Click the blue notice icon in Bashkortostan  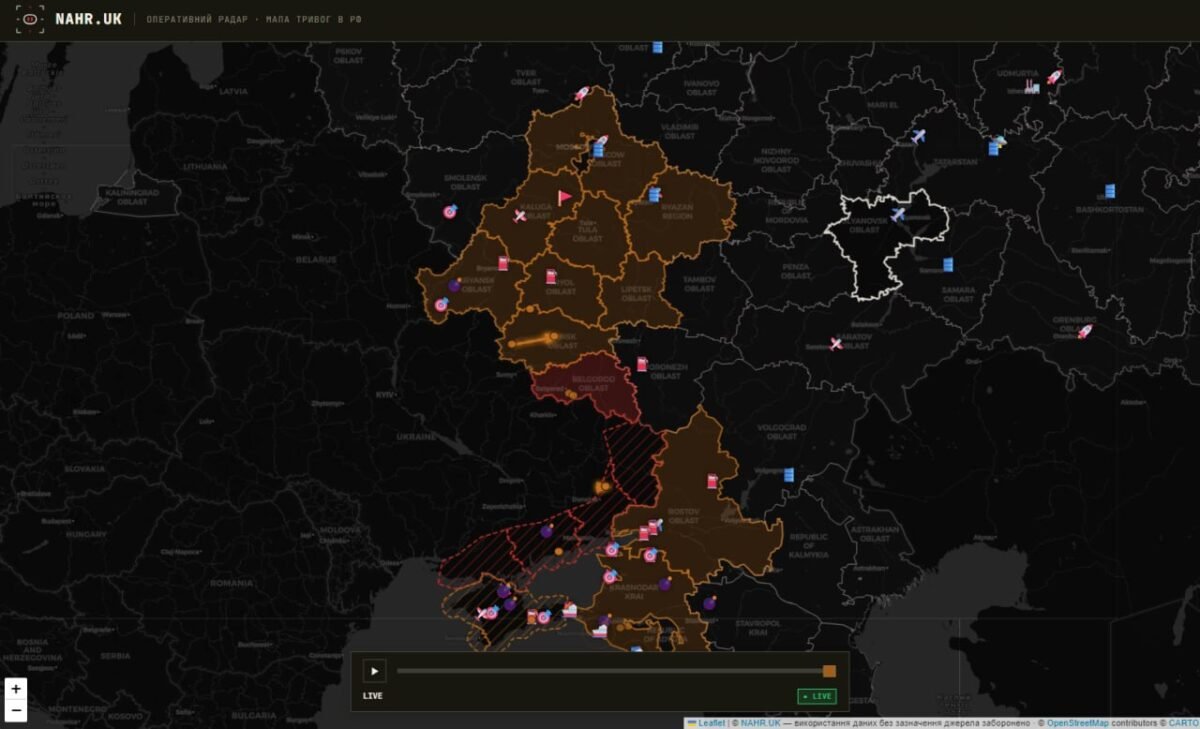[x=1110, y=191]
